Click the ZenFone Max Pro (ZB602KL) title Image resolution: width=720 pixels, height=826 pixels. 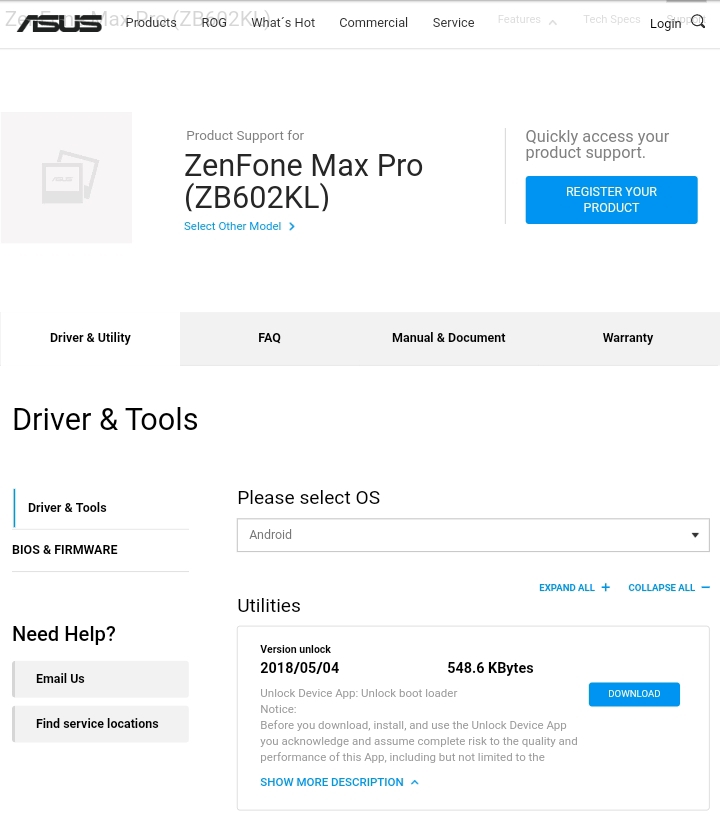pos(303,181)
